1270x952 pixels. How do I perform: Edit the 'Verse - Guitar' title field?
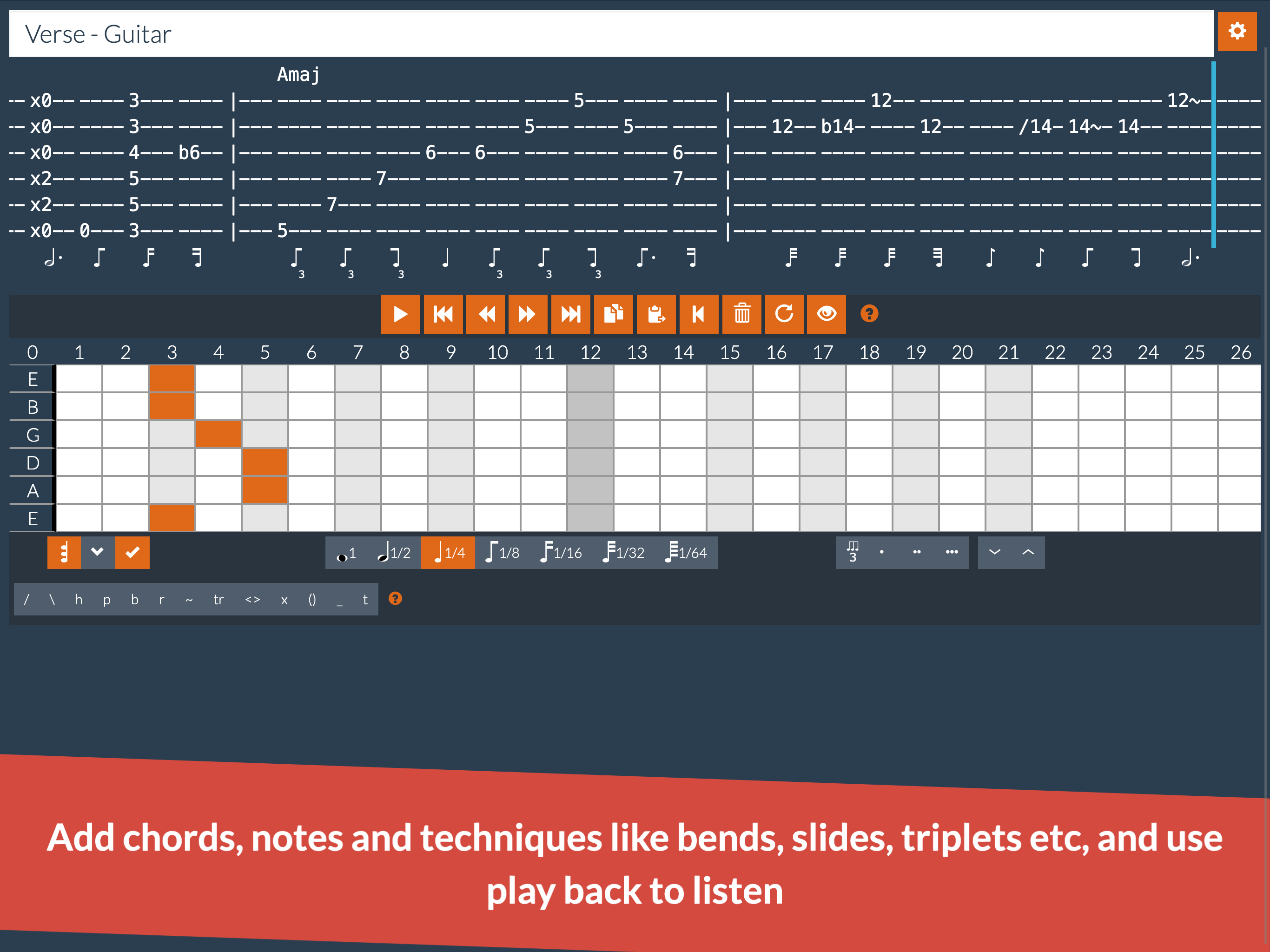[x=611, y=34]
